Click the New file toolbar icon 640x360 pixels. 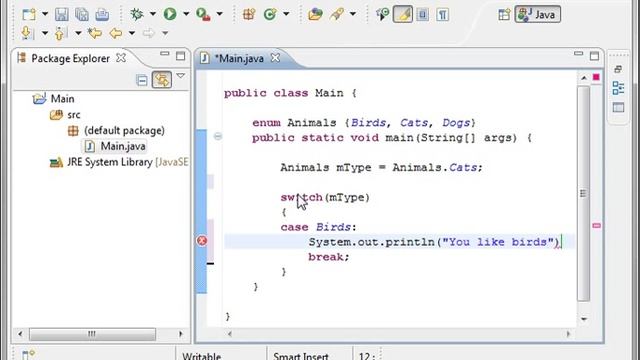pos(29,15)
